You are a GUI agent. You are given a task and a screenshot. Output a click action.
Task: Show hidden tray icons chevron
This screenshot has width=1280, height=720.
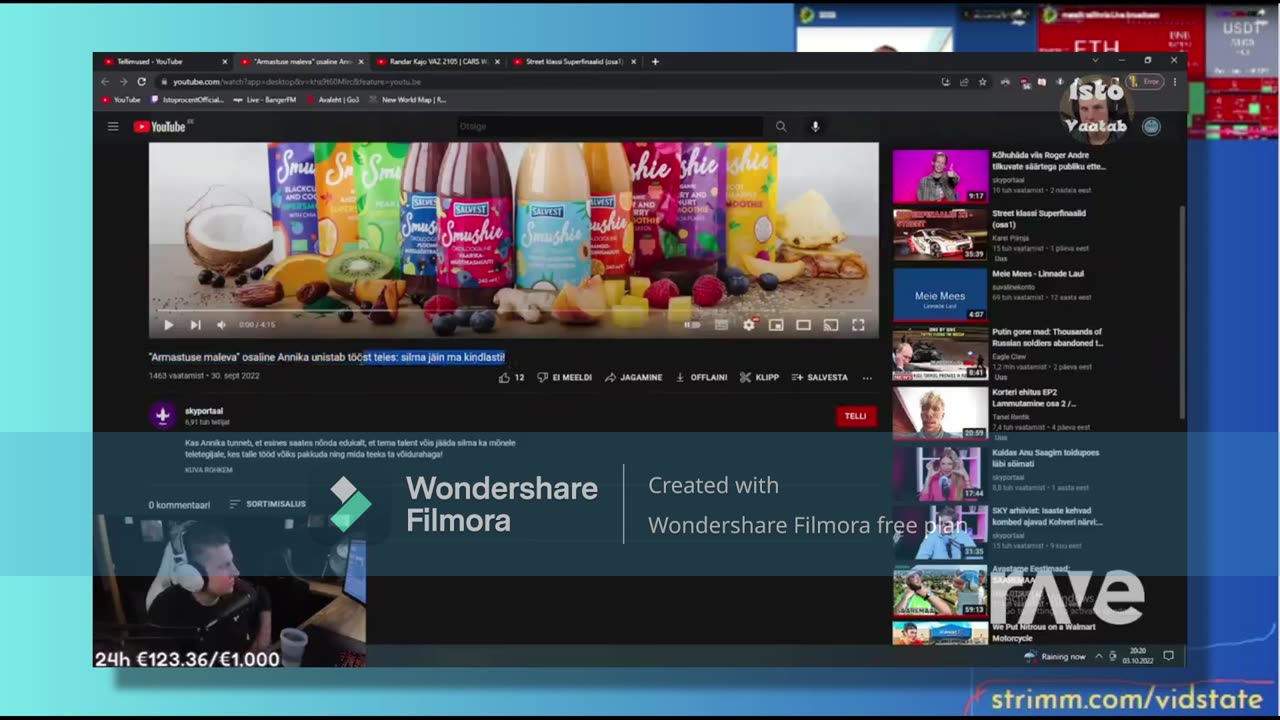coord(1098,657)
